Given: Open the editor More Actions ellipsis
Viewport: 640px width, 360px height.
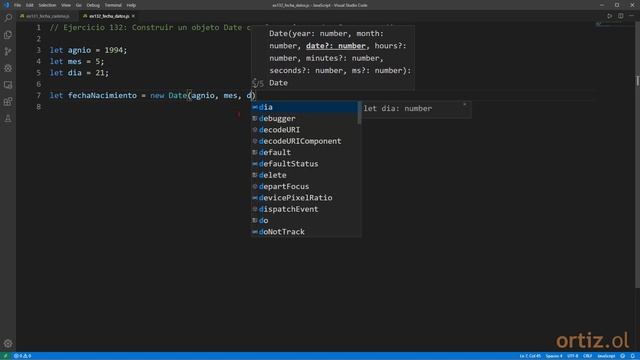Looking at the screenshot, I should click(631, 16).
